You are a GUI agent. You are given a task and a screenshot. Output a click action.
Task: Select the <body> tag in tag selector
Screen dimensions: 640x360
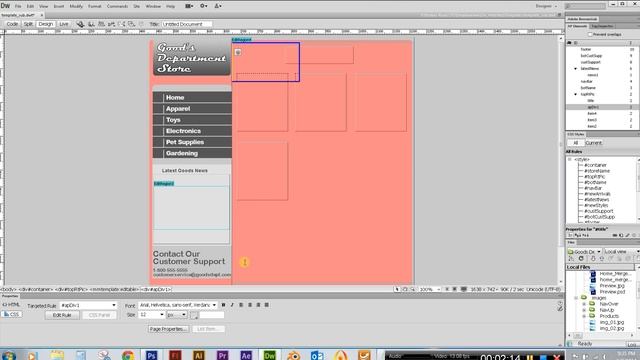click(8, 289)
